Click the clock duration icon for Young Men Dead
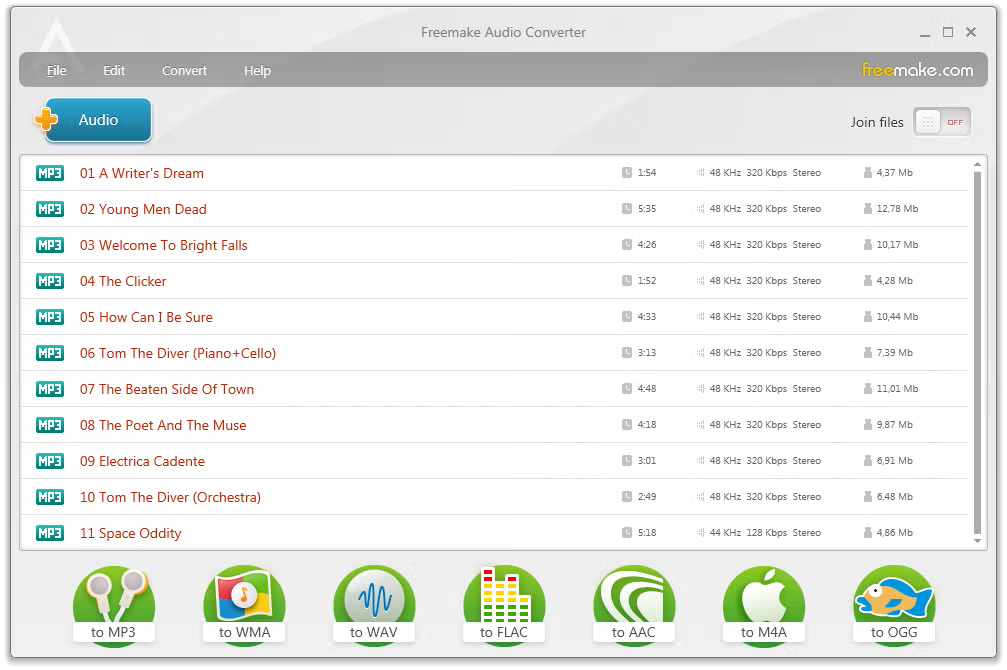1007x670 pixels. [627, 209]
